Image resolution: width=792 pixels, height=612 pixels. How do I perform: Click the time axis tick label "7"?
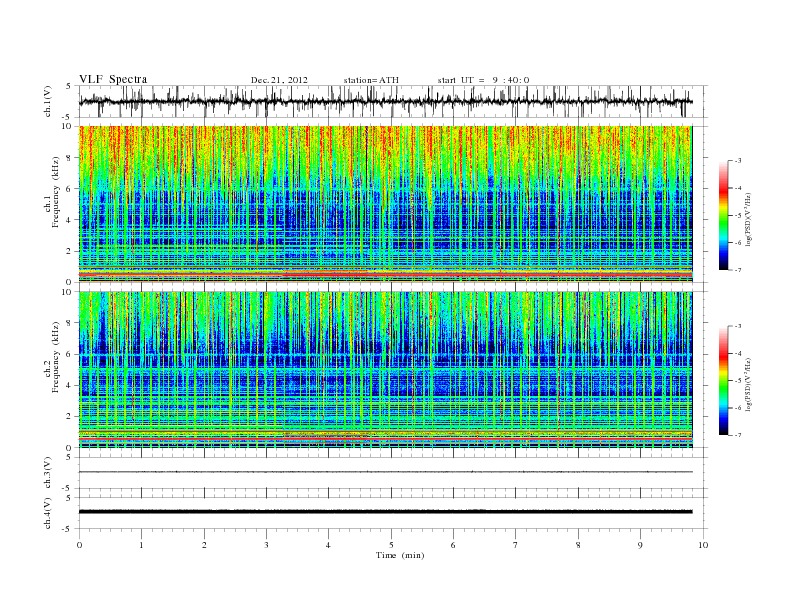click(x=516, y=545)
